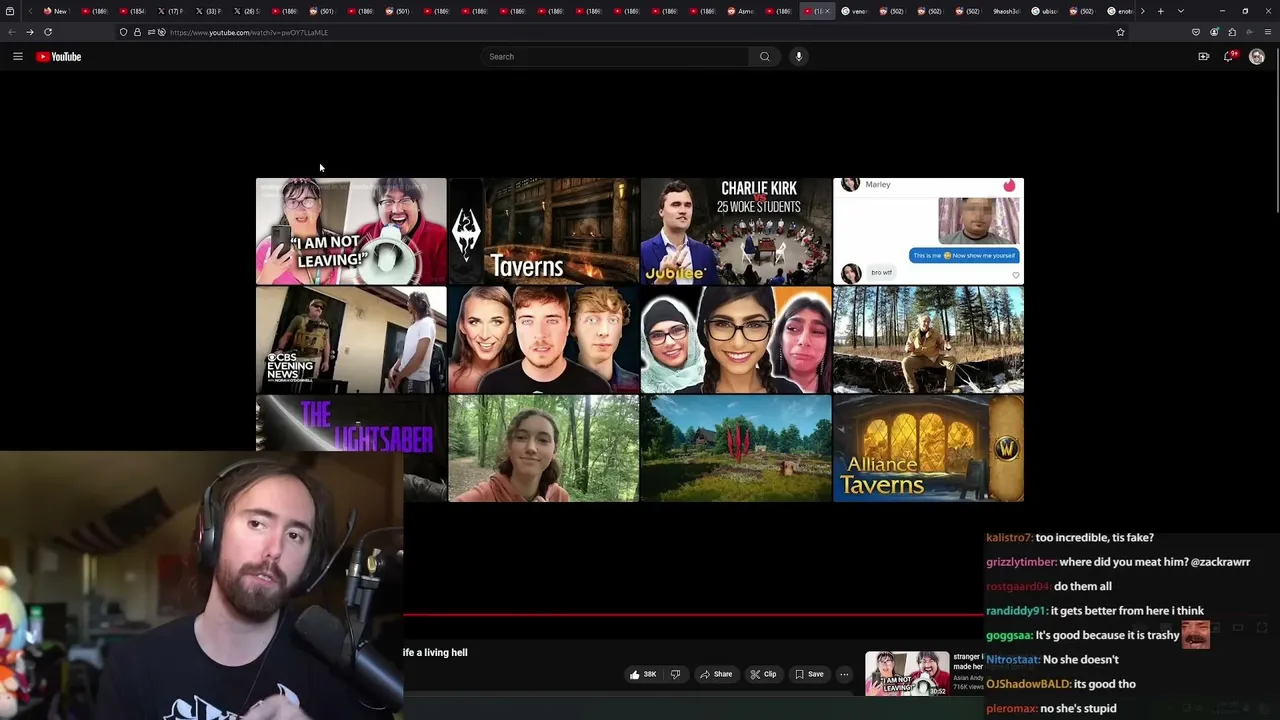Open the three-faces close-up video thumbnail

543,340
